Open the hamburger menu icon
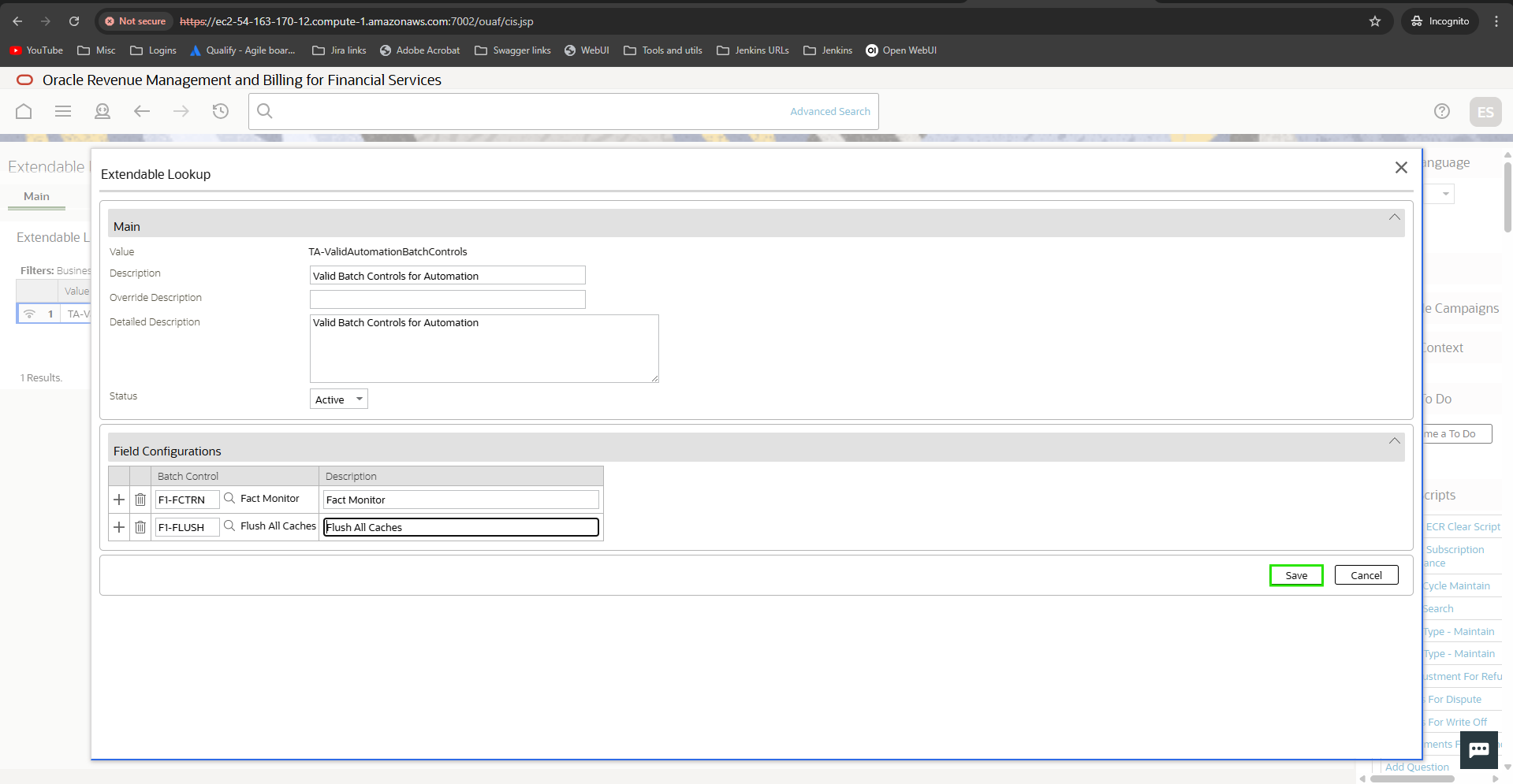The width and height of the screenshot is (1513, 784). [63, 111]
